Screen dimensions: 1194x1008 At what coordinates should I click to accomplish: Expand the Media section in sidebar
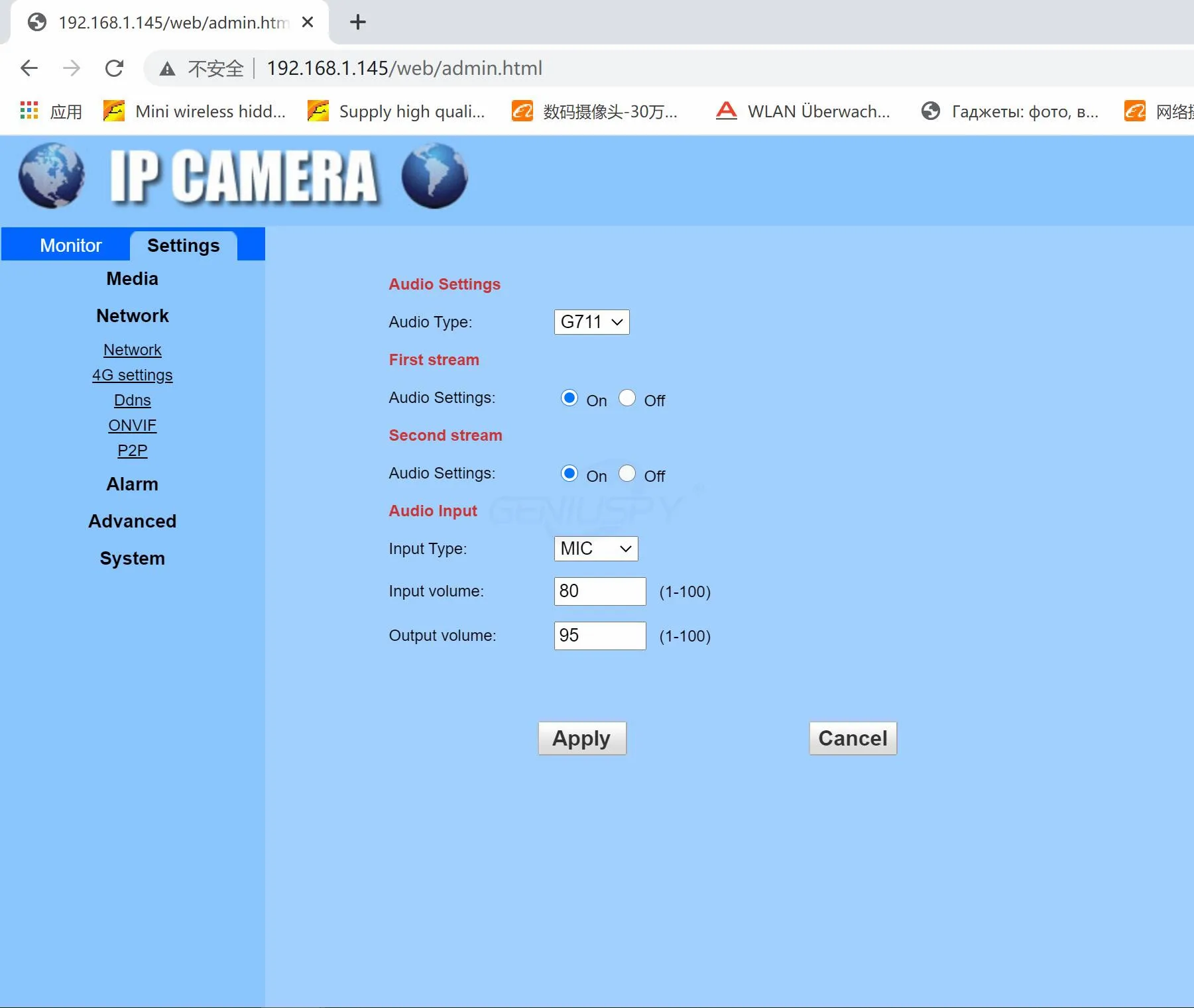[x=132, y=279]
